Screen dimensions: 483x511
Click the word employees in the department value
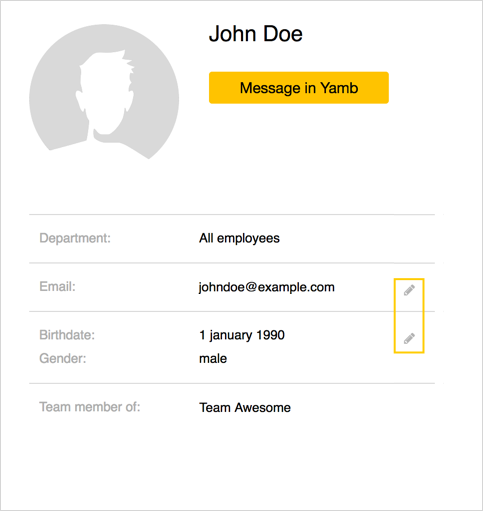click(248, 239)
